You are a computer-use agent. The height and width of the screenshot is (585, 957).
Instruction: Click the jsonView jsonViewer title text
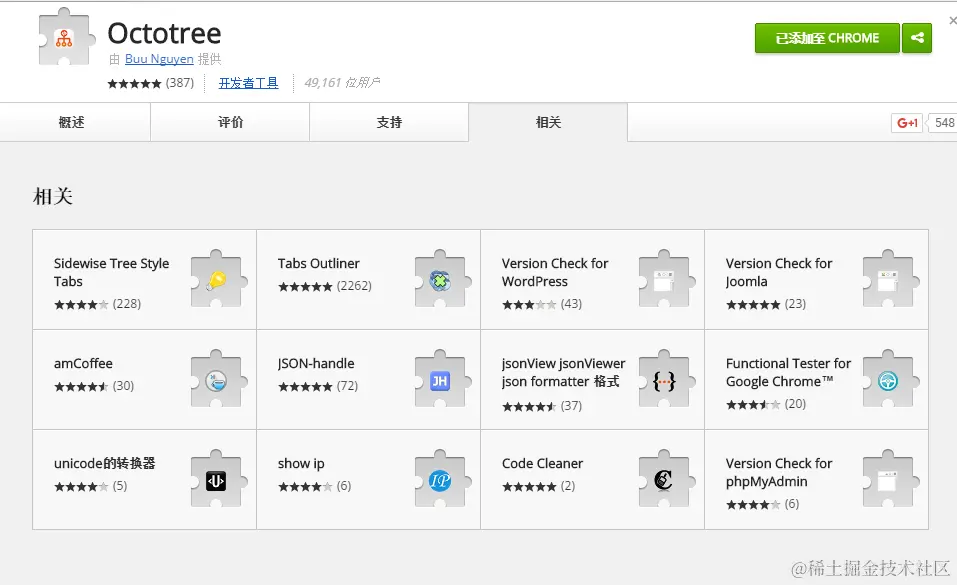563,372
